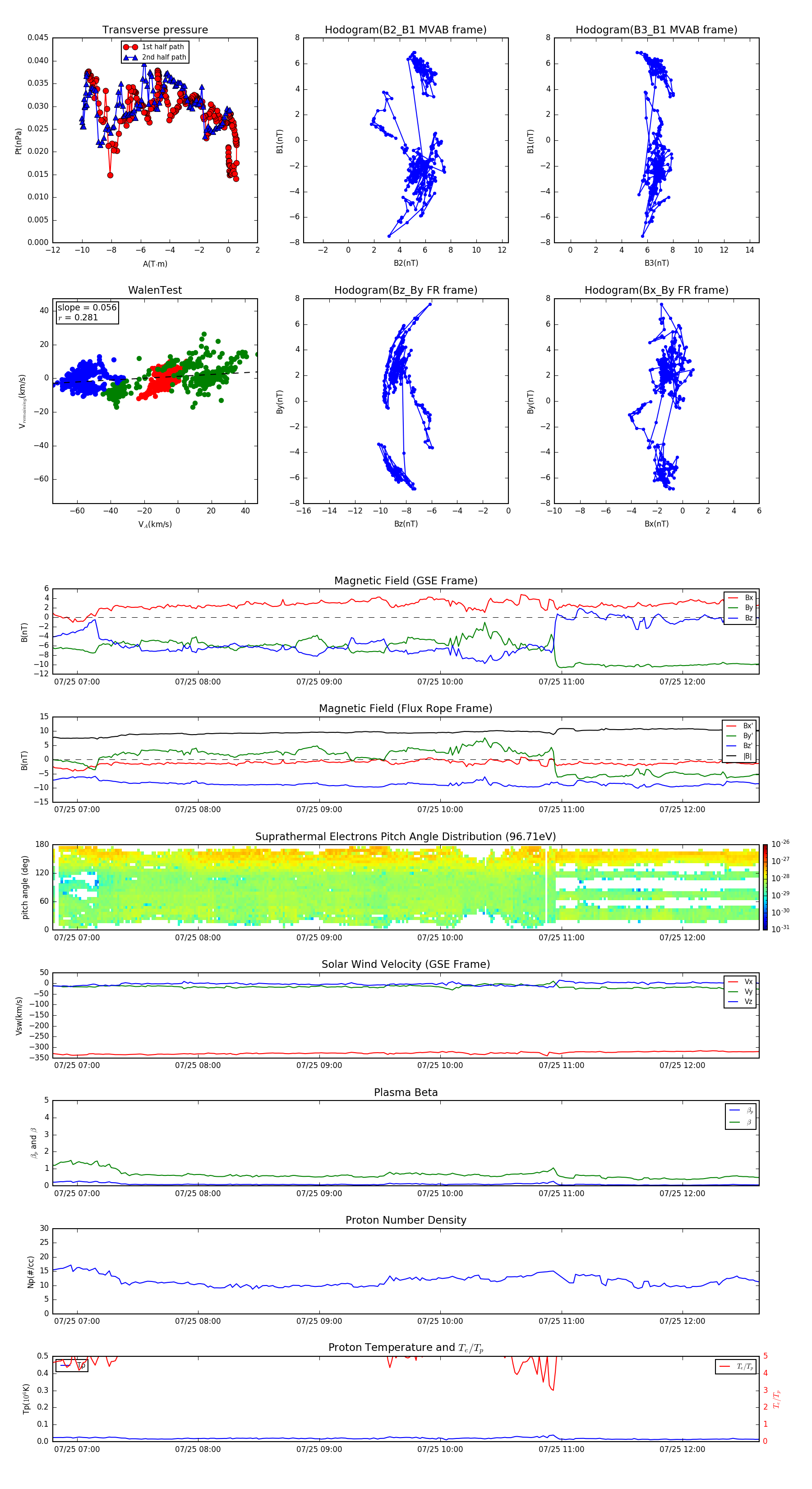Select Vz legend entry in solar wind plot
812x1489 pixels.
pos(740,1002)
